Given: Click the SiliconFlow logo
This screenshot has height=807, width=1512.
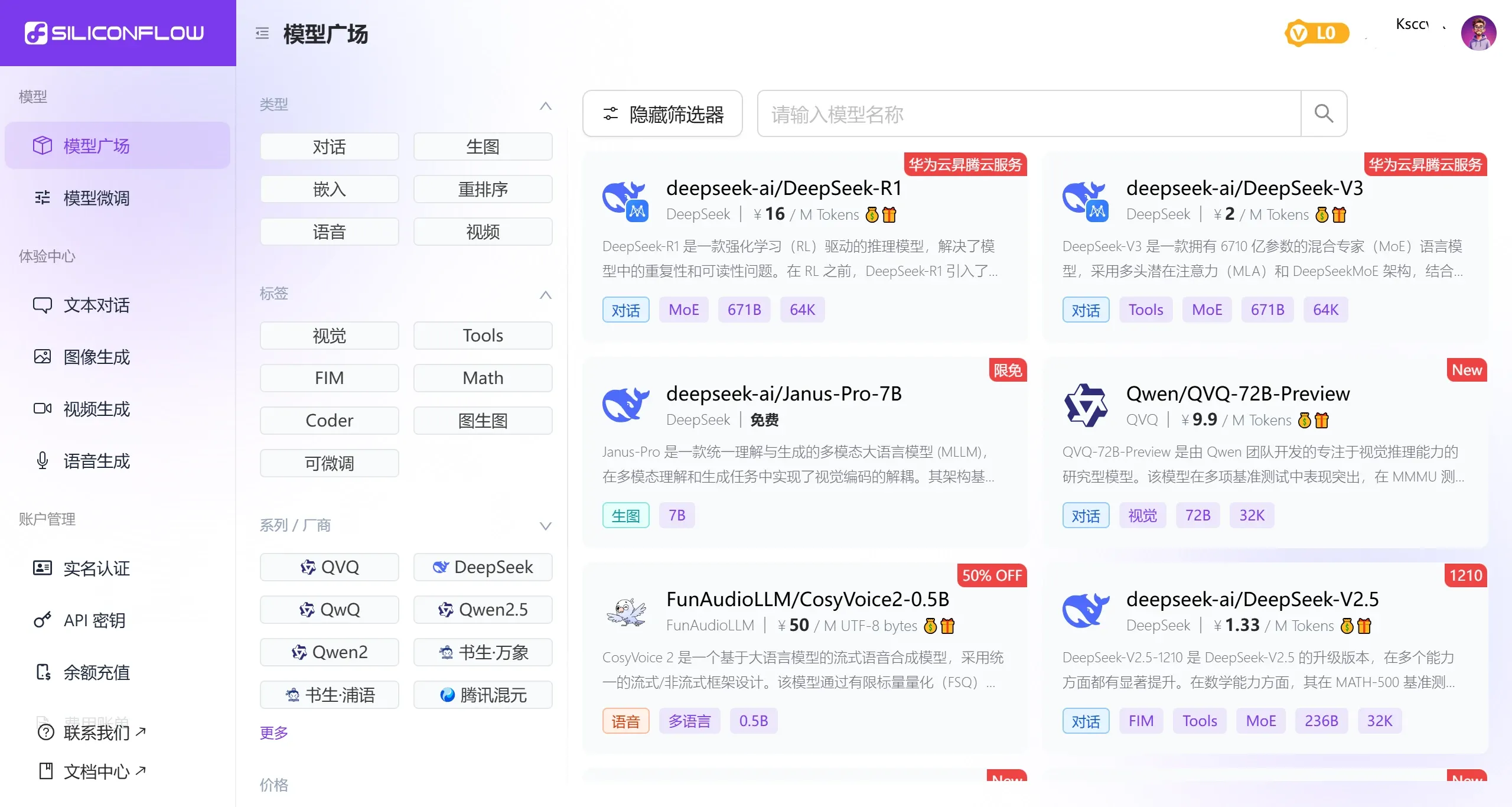Looking at the screenshot, I should coord(115,33).
